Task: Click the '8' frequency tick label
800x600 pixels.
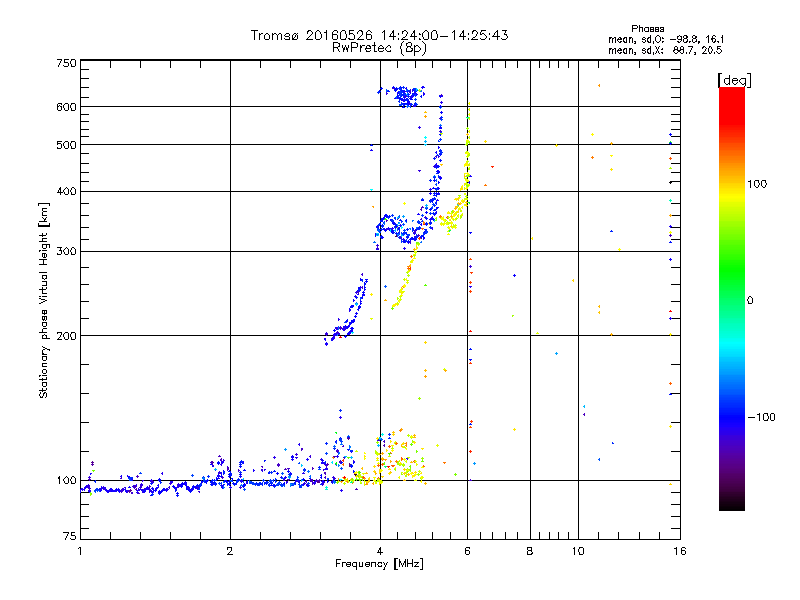Action: 530,551
